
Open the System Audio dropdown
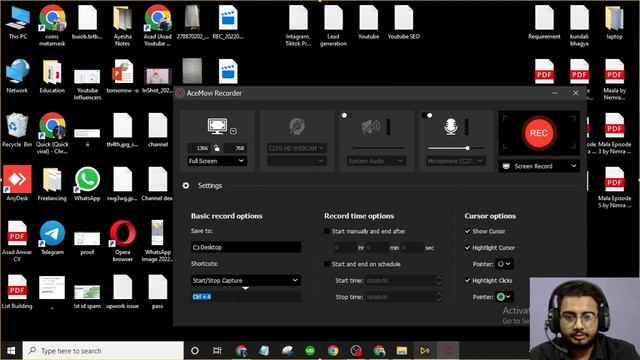376,161
